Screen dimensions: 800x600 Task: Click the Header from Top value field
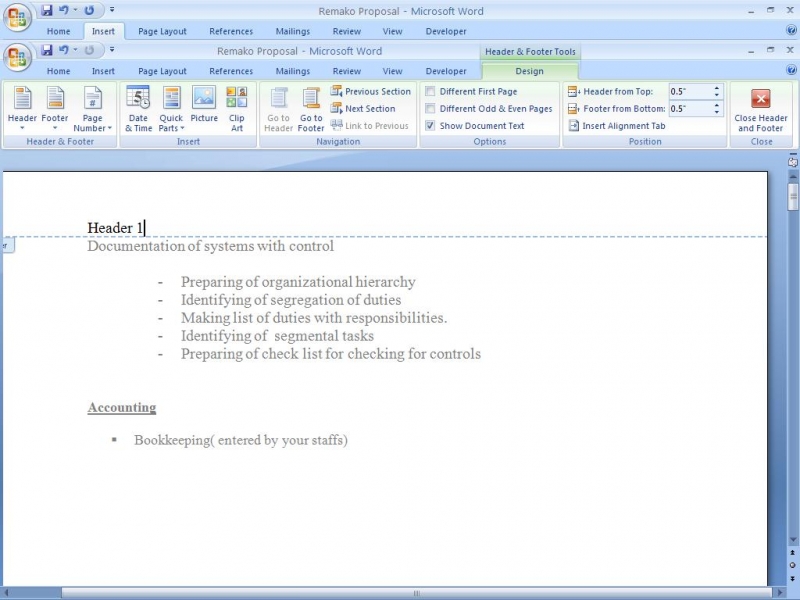pyautogui.click(x=689, y=91)
